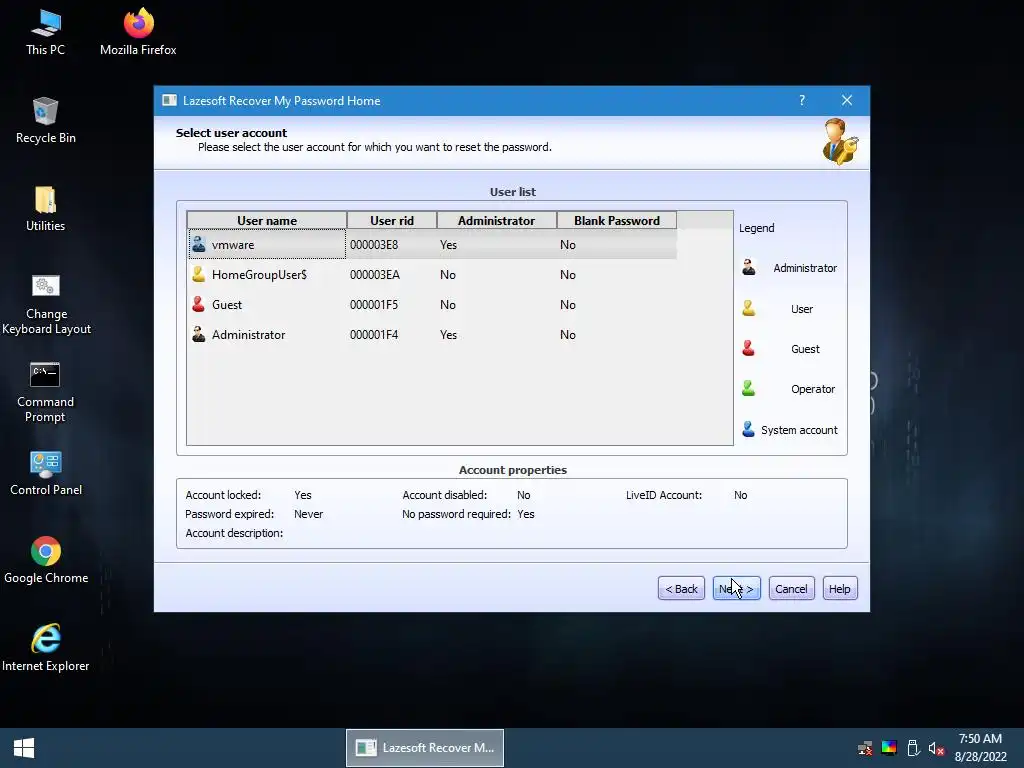
Task: Click the blue System account legend icon
Action: pos(748,429)
